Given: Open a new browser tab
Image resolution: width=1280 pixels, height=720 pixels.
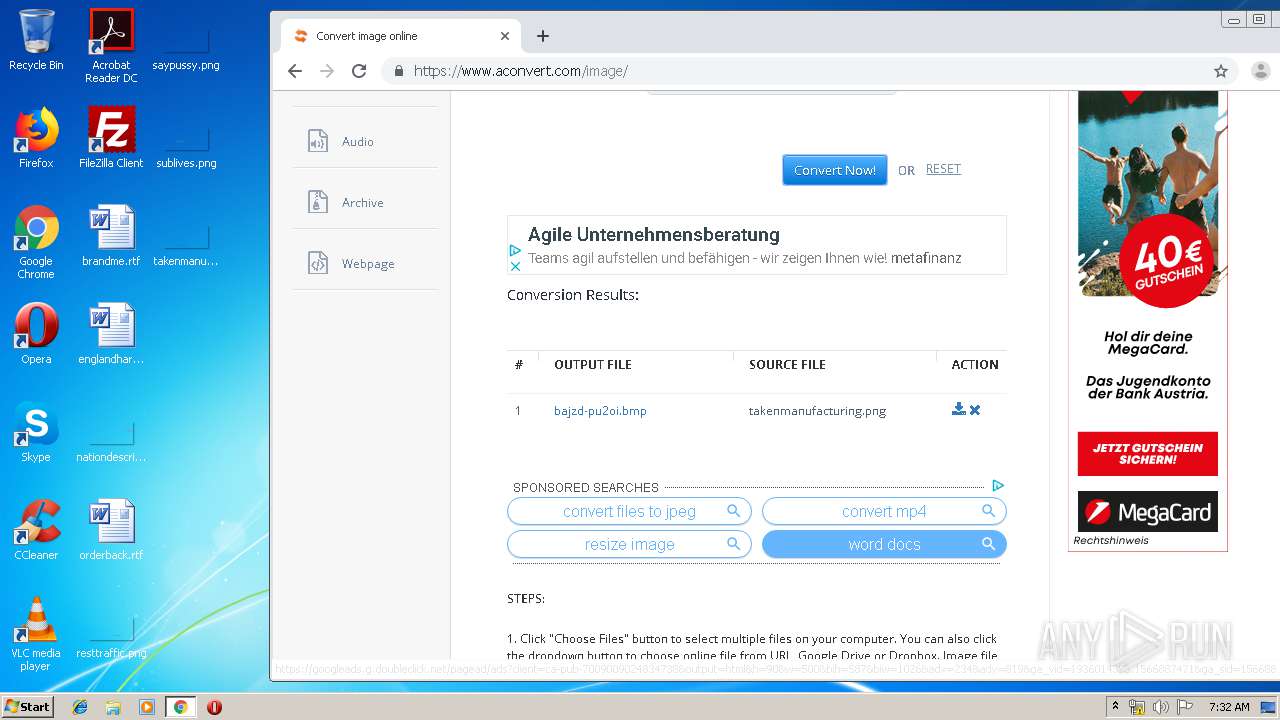Looking at the screenshot, I should [543, 36].
